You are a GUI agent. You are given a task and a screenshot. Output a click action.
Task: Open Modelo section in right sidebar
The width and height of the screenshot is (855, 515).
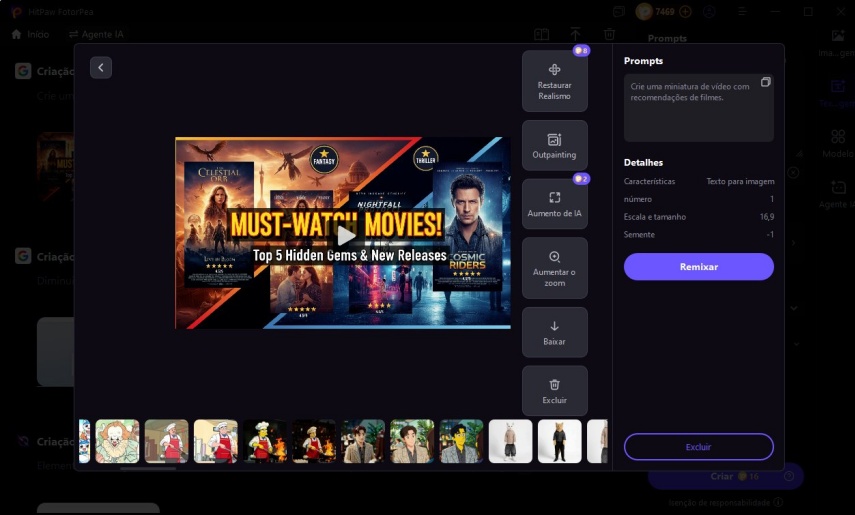tap(838, 143)
